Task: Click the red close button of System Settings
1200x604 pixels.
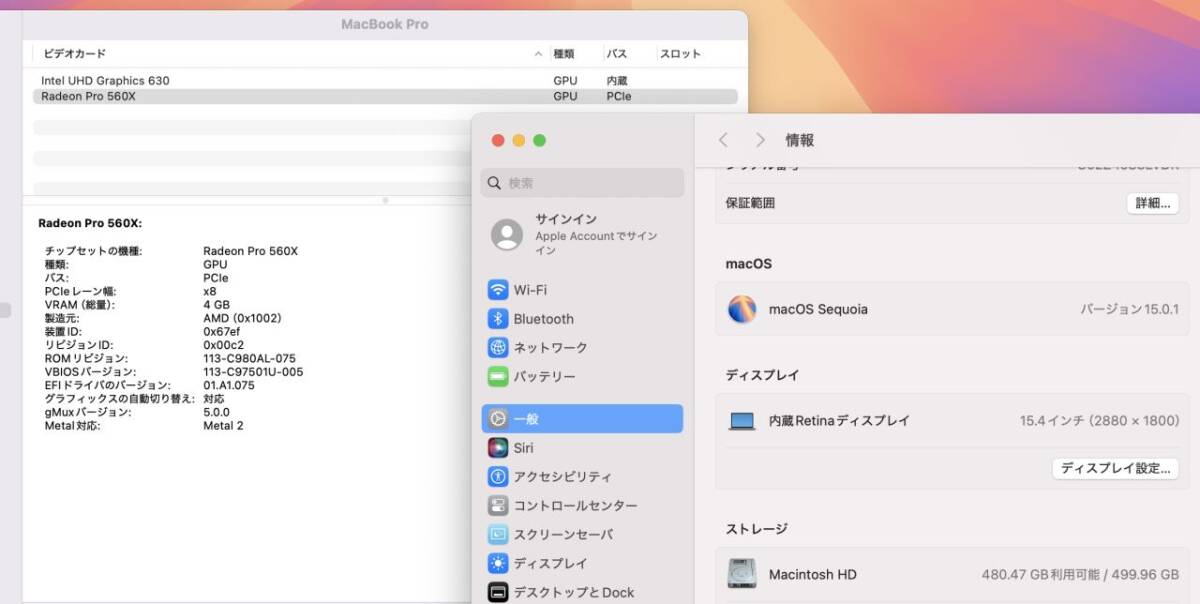Action: pyautogui.click(x=498, y=141)
